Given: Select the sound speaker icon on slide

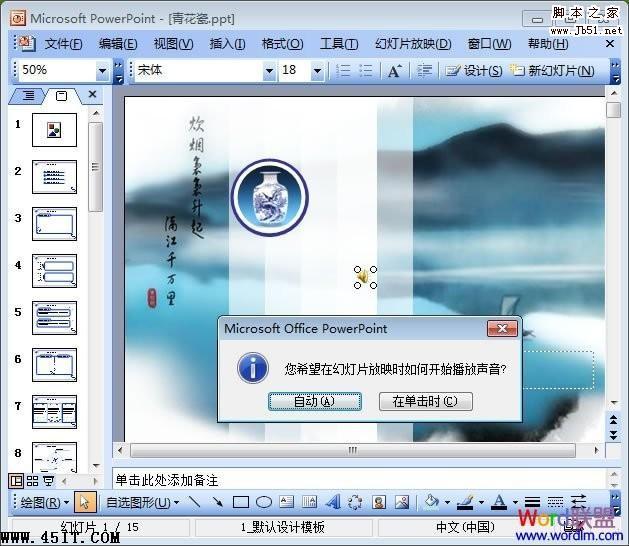Looking at the screenshot, I should 365,277.
